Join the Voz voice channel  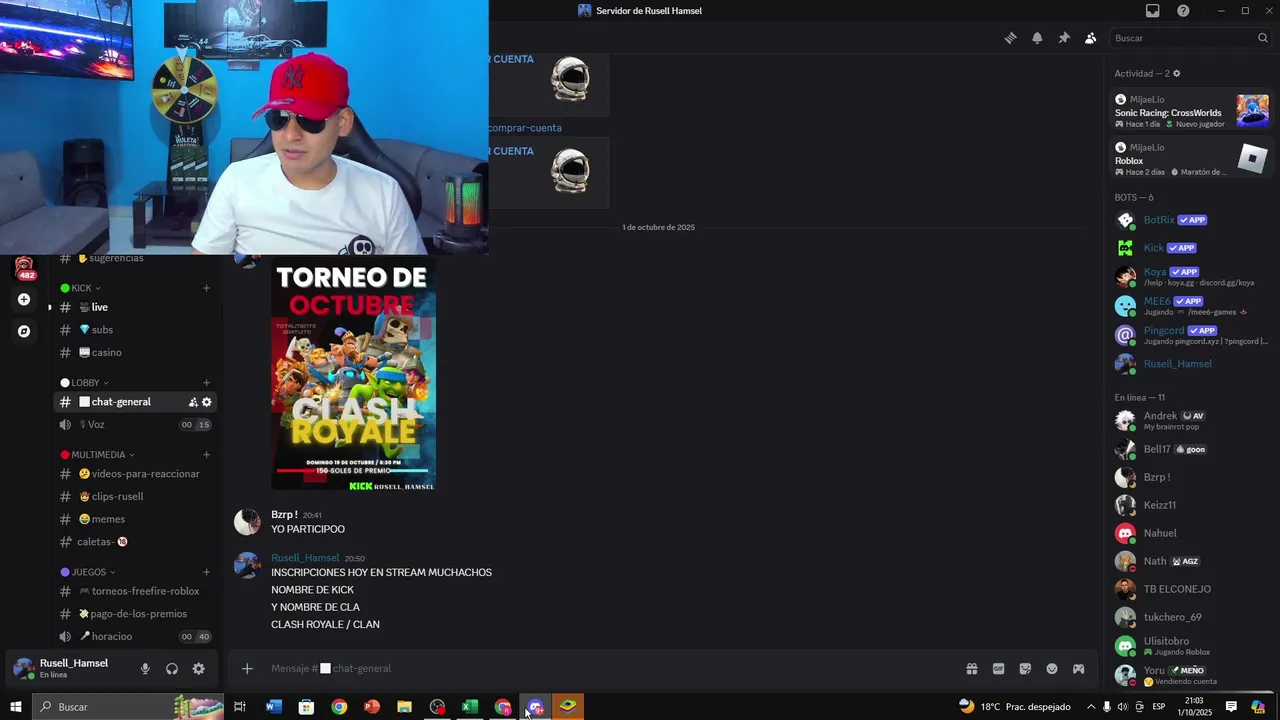(x=135, y=425)
